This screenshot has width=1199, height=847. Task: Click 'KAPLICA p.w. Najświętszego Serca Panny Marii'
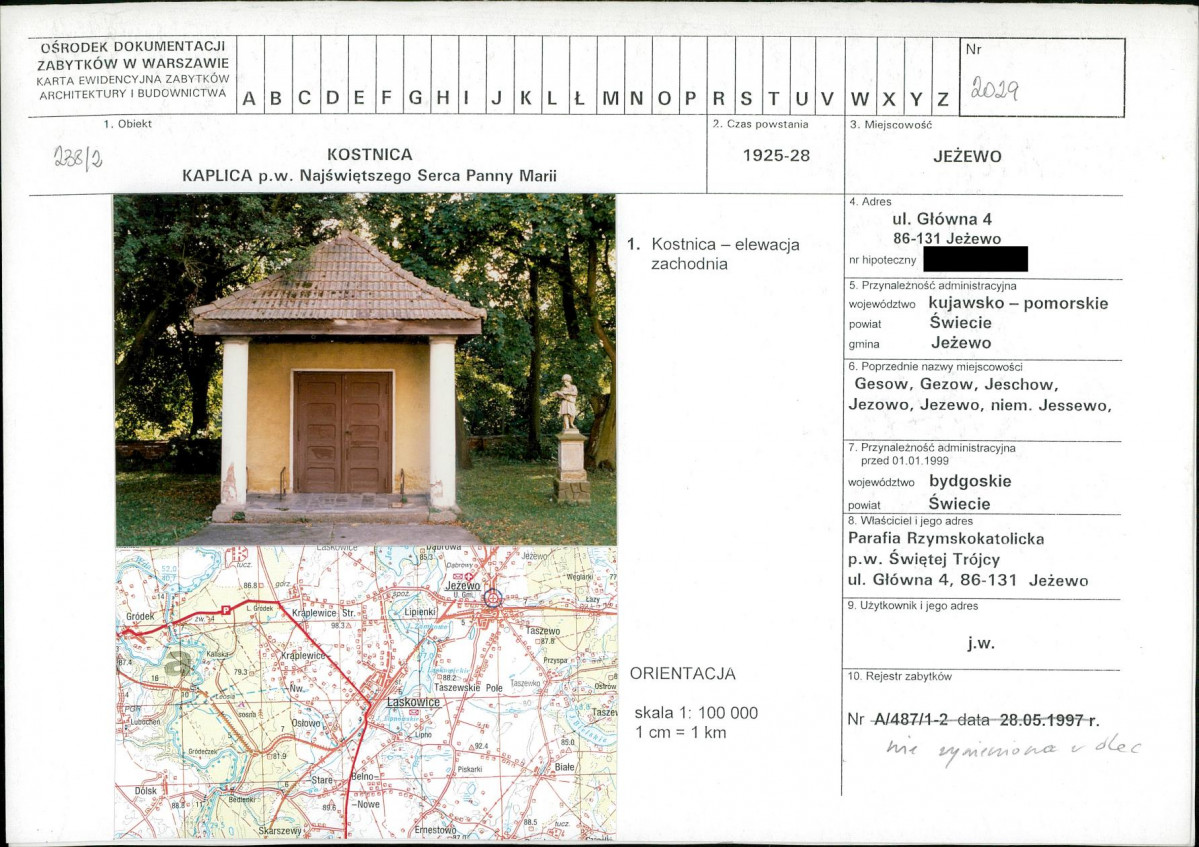click(369, 176)
